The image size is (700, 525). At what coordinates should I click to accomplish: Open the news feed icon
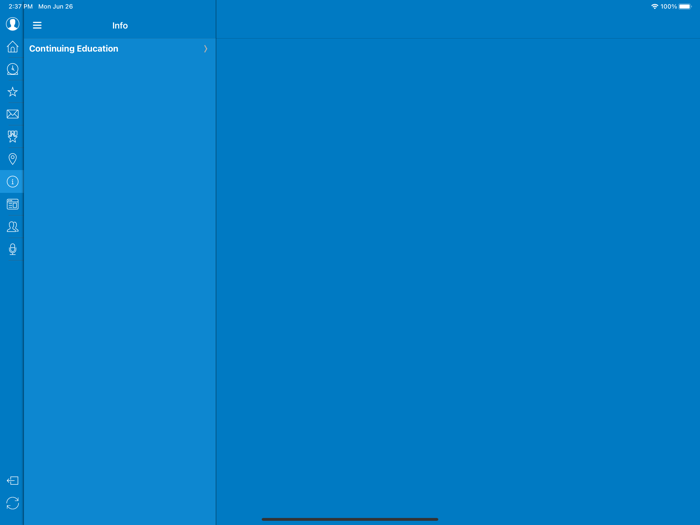[x=12, y=204]
